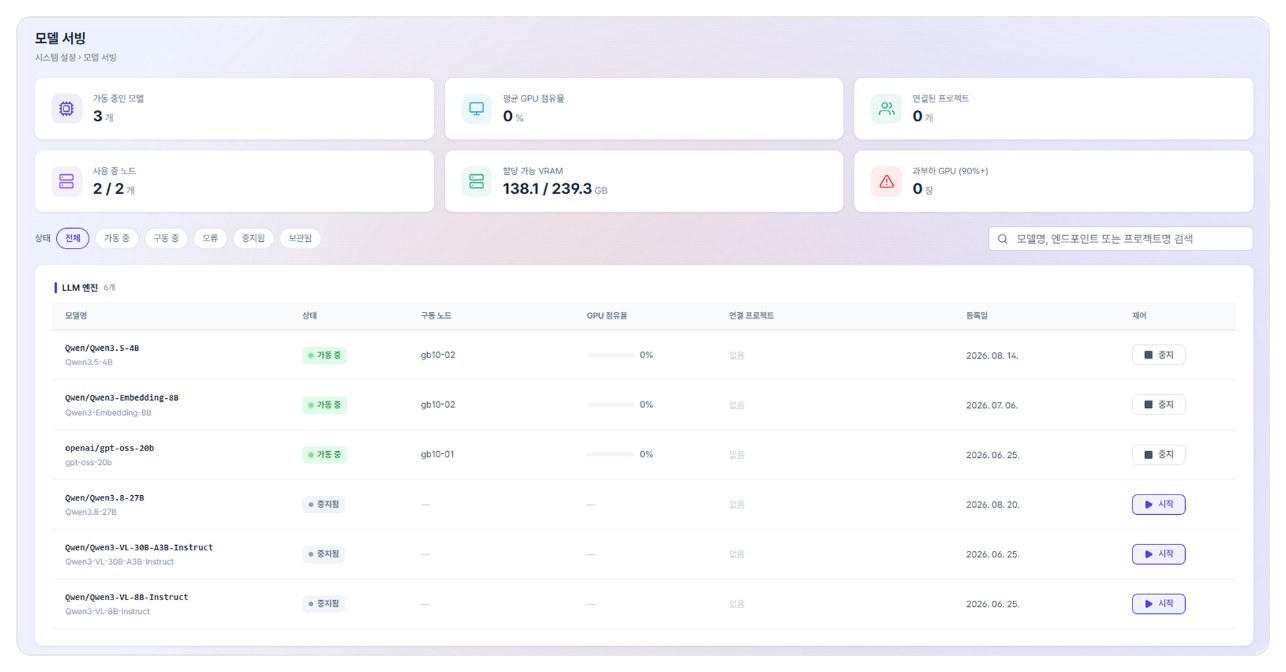
Task: Click the 모델 서빙 page title
Action: coord(60,38)
